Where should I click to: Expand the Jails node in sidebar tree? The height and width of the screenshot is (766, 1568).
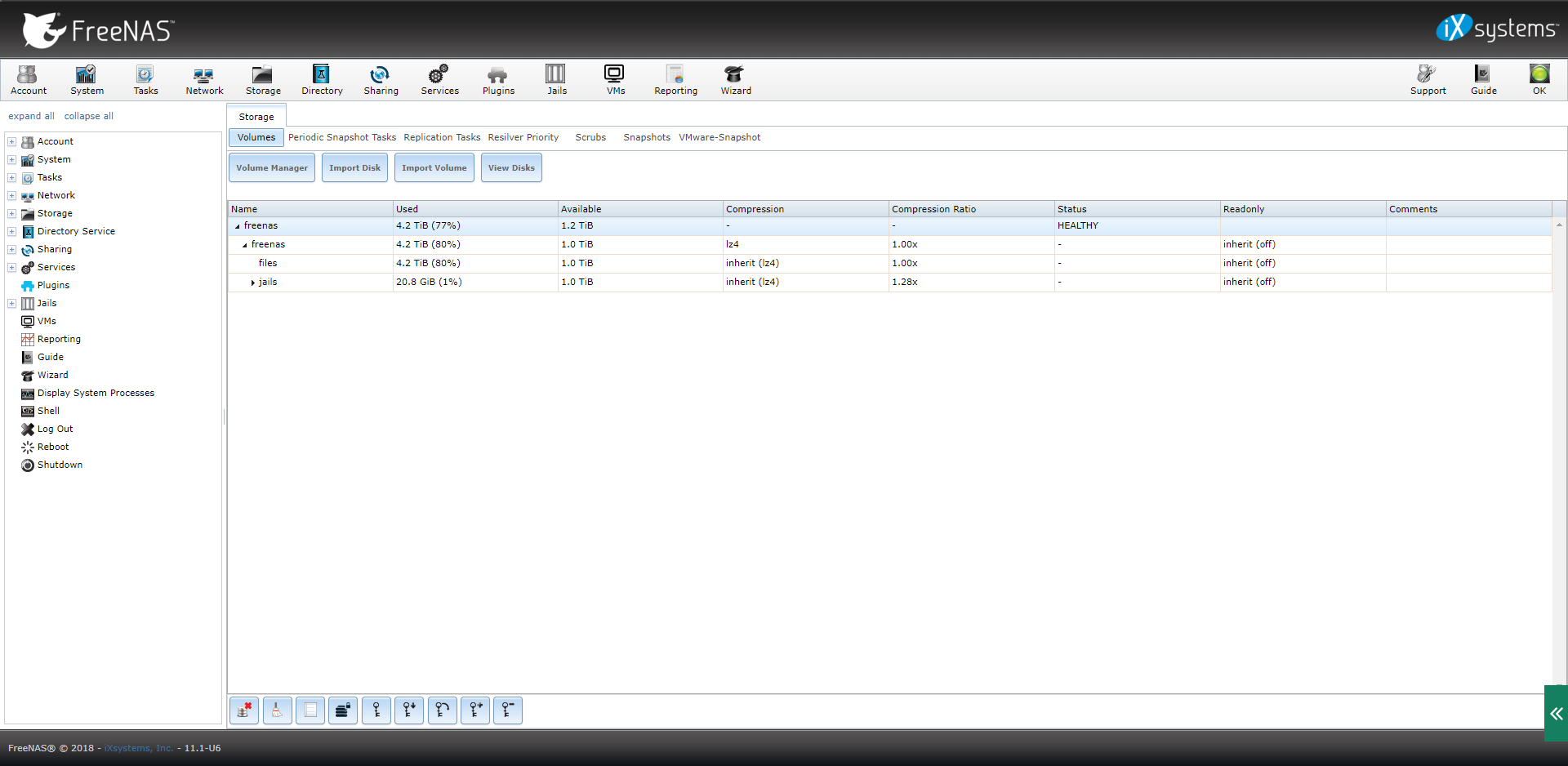[x=12, y=303]
